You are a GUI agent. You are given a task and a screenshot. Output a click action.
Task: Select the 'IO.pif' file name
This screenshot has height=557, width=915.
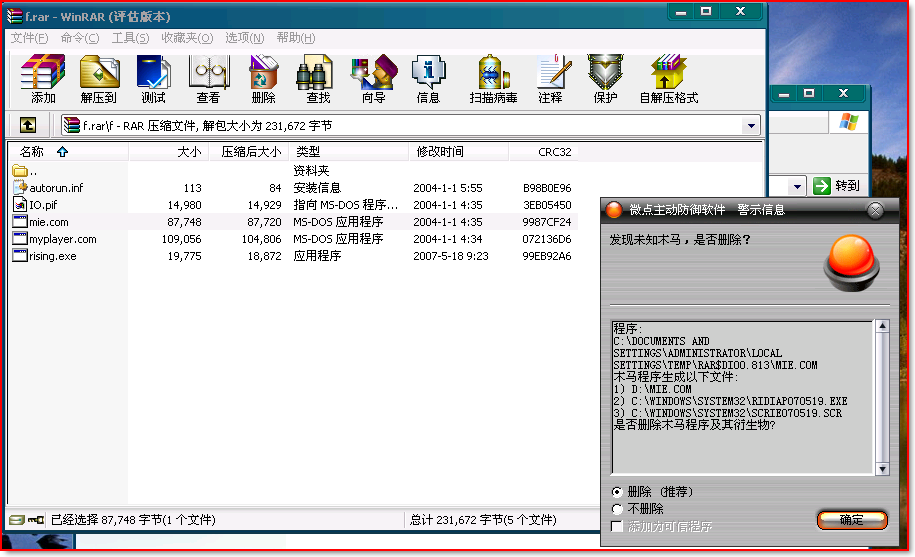[43, 205]
